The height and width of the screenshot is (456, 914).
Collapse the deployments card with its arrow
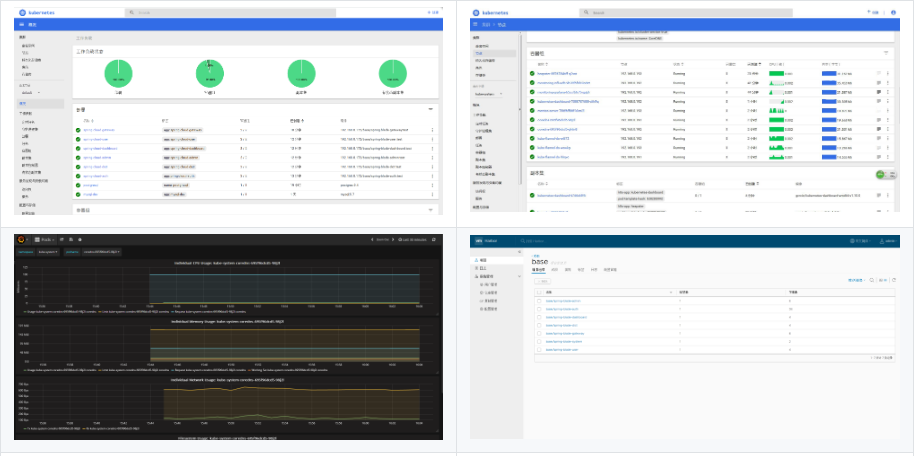tap(431, 109)
